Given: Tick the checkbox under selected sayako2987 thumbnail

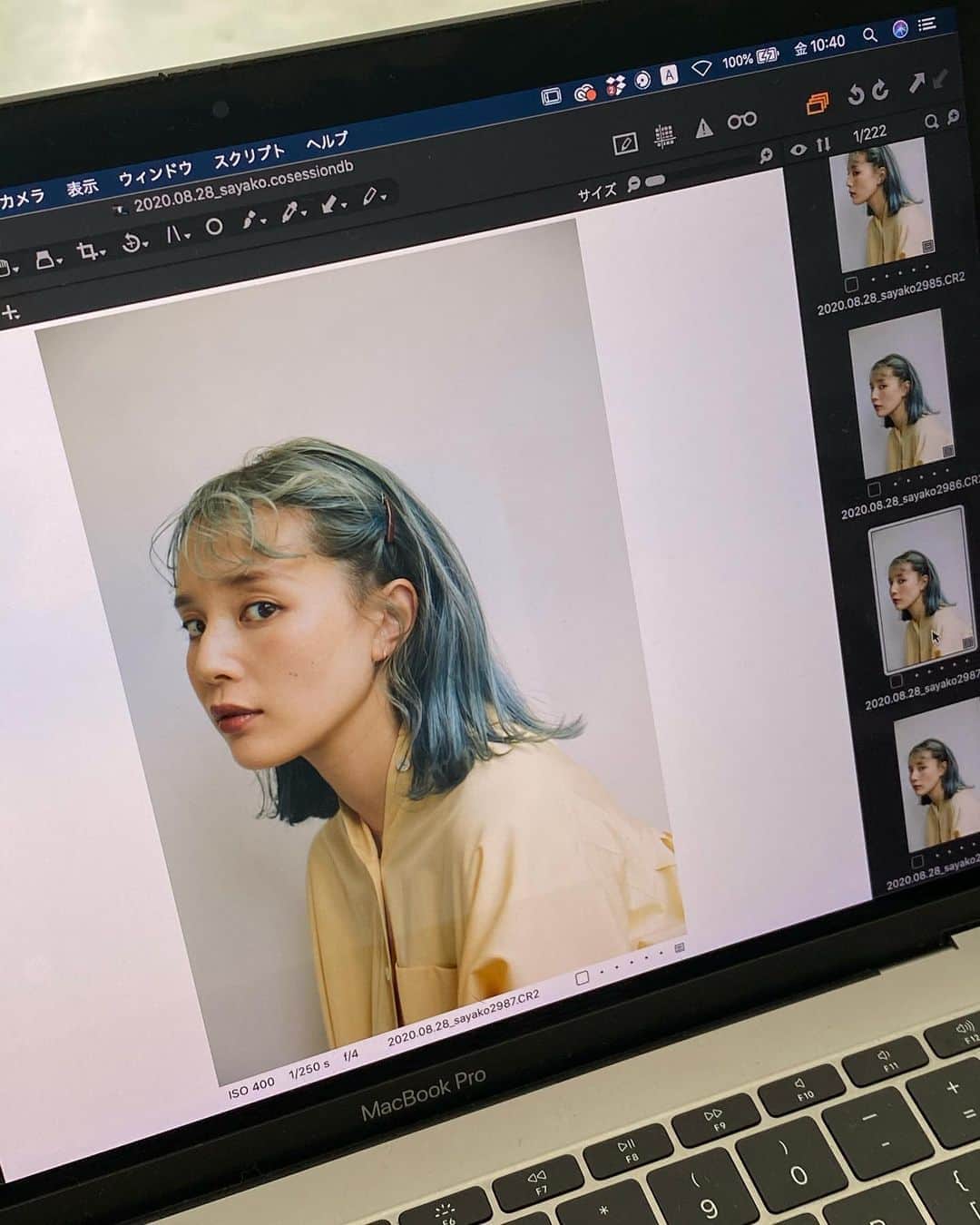Looking at the screenshot, I should click(896, 681).
